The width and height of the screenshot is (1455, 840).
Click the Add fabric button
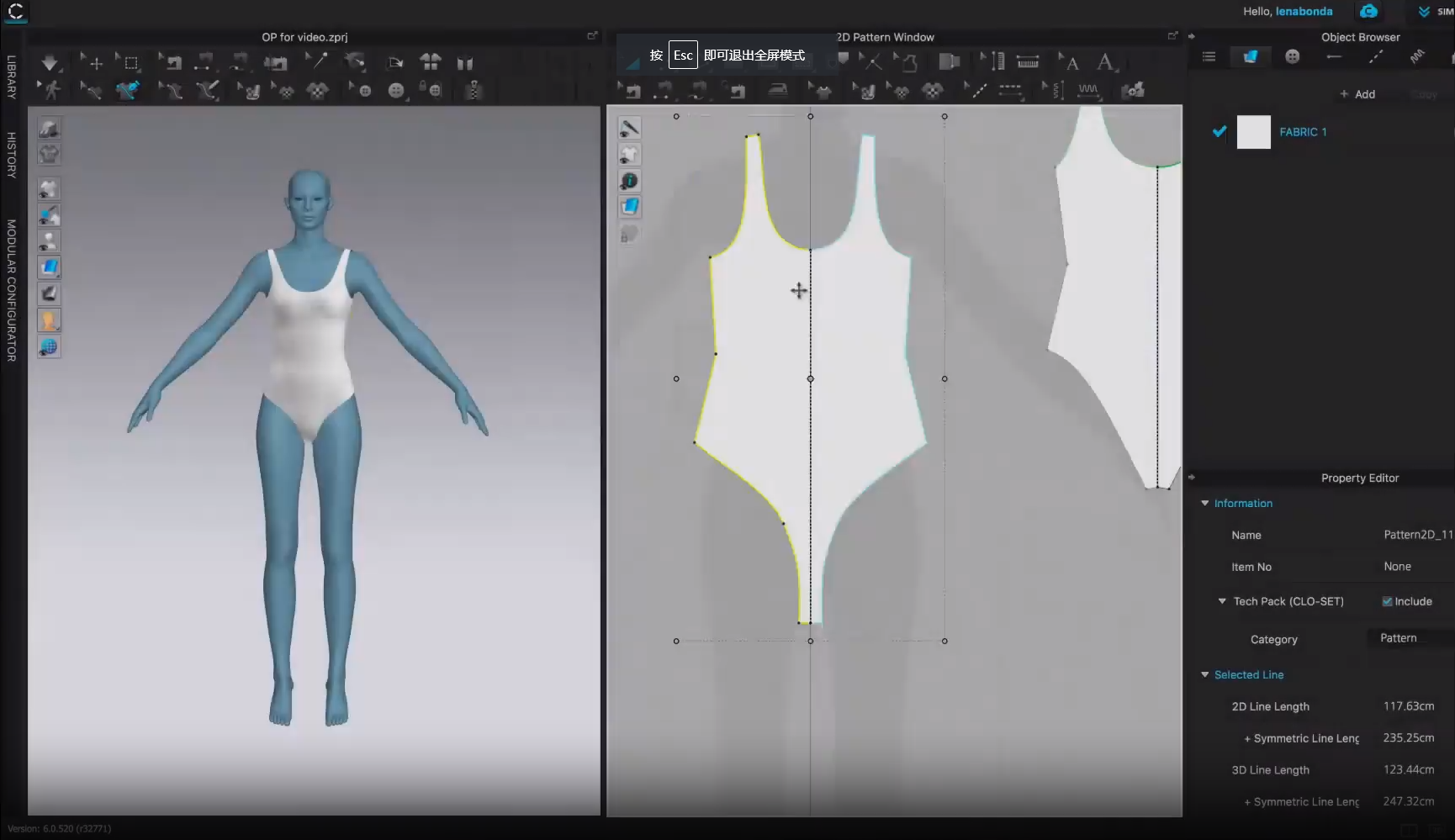[x=1357, y=94]
